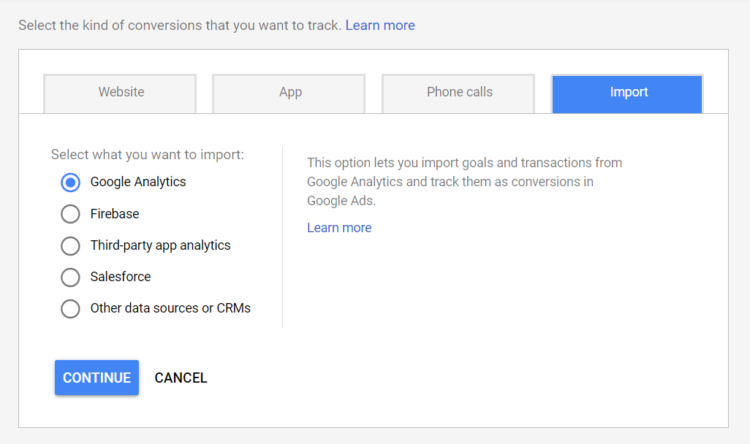The height and width of the screenshot is (444, 750).
Task: Select the Salesforce radio circle
Action: pos(70,277)
